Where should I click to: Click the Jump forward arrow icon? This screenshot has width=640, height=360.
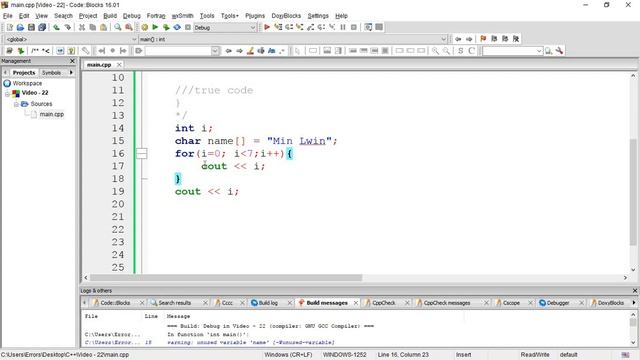[469, 39]
